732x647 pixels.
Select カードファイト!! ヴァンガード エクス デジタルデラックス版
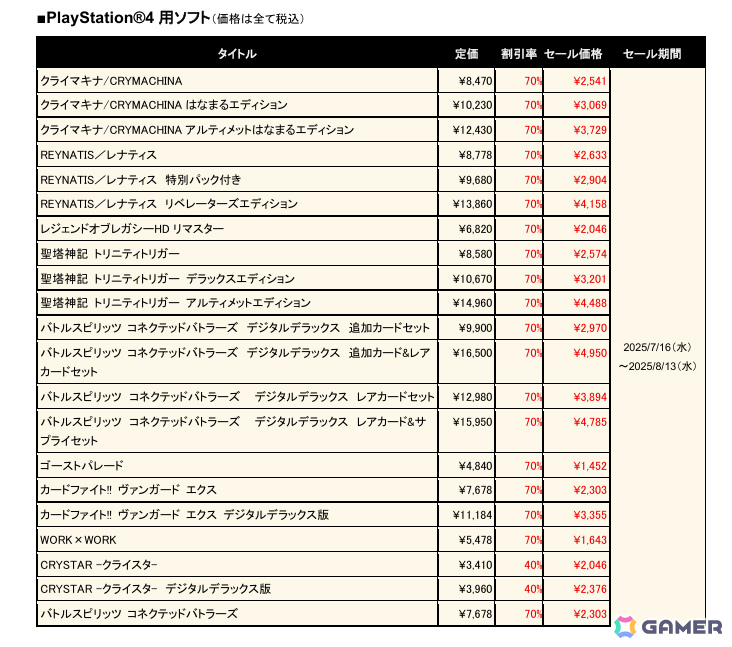click(184, 514)
